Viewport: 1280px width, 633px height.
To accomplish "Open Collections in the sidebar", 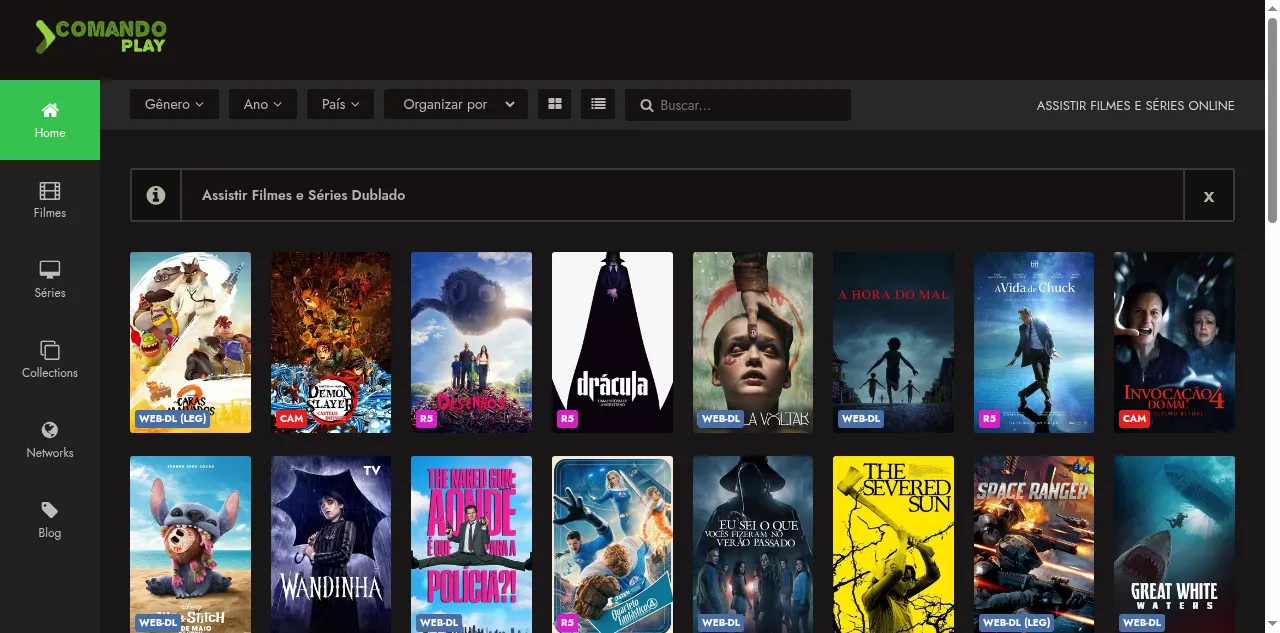I will tap(50, 360).
